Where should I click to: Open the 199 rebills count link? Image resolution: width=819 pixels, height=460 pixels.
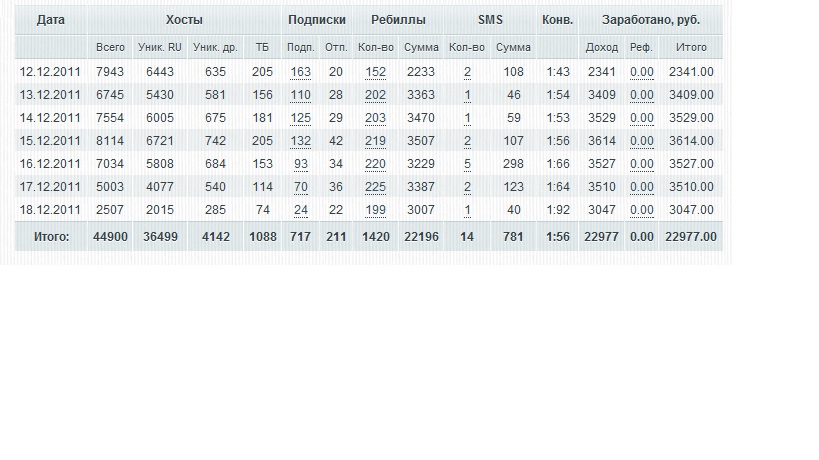point(375,210)
